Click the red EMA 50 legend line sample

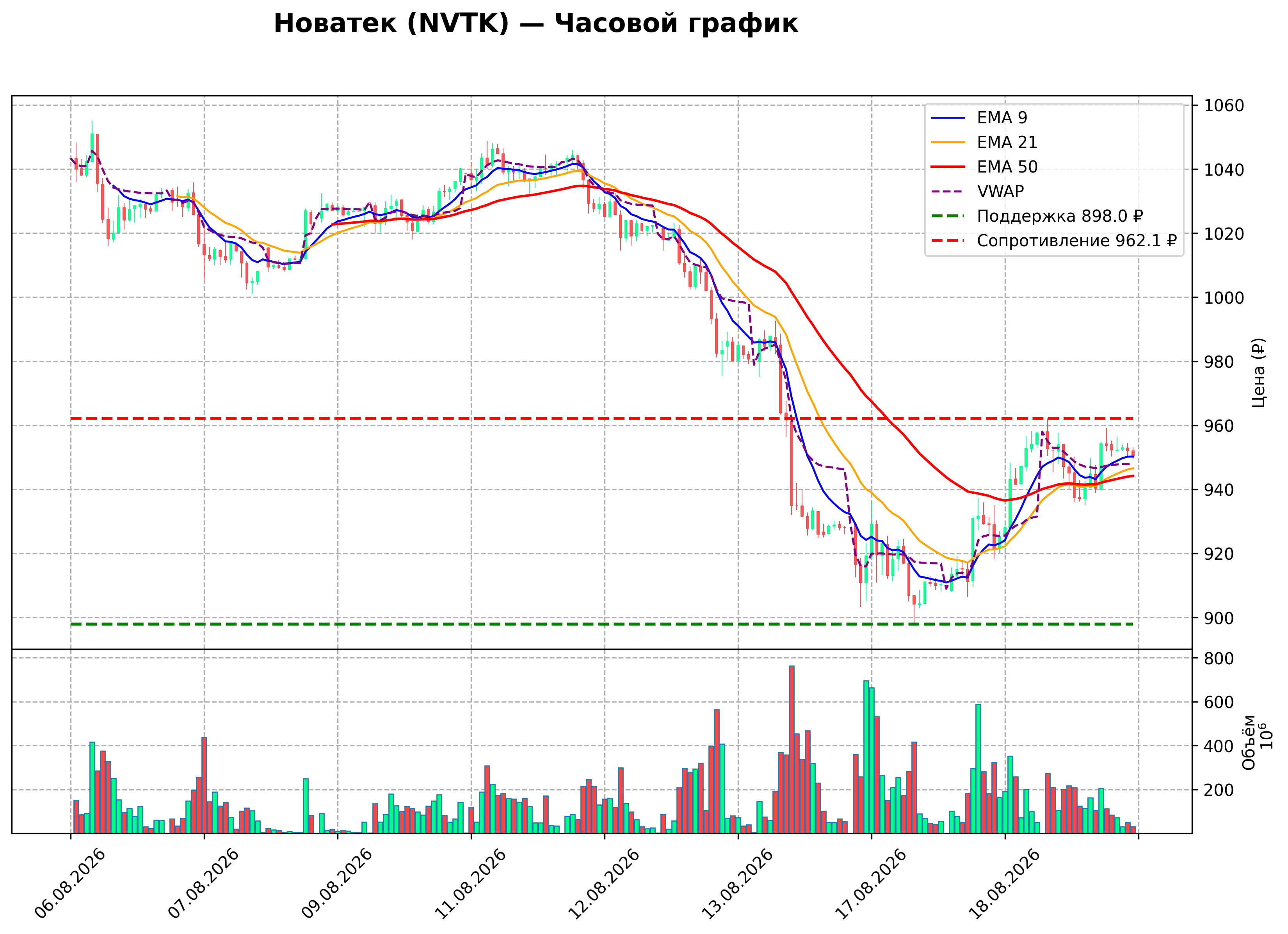tap(948, 167)
